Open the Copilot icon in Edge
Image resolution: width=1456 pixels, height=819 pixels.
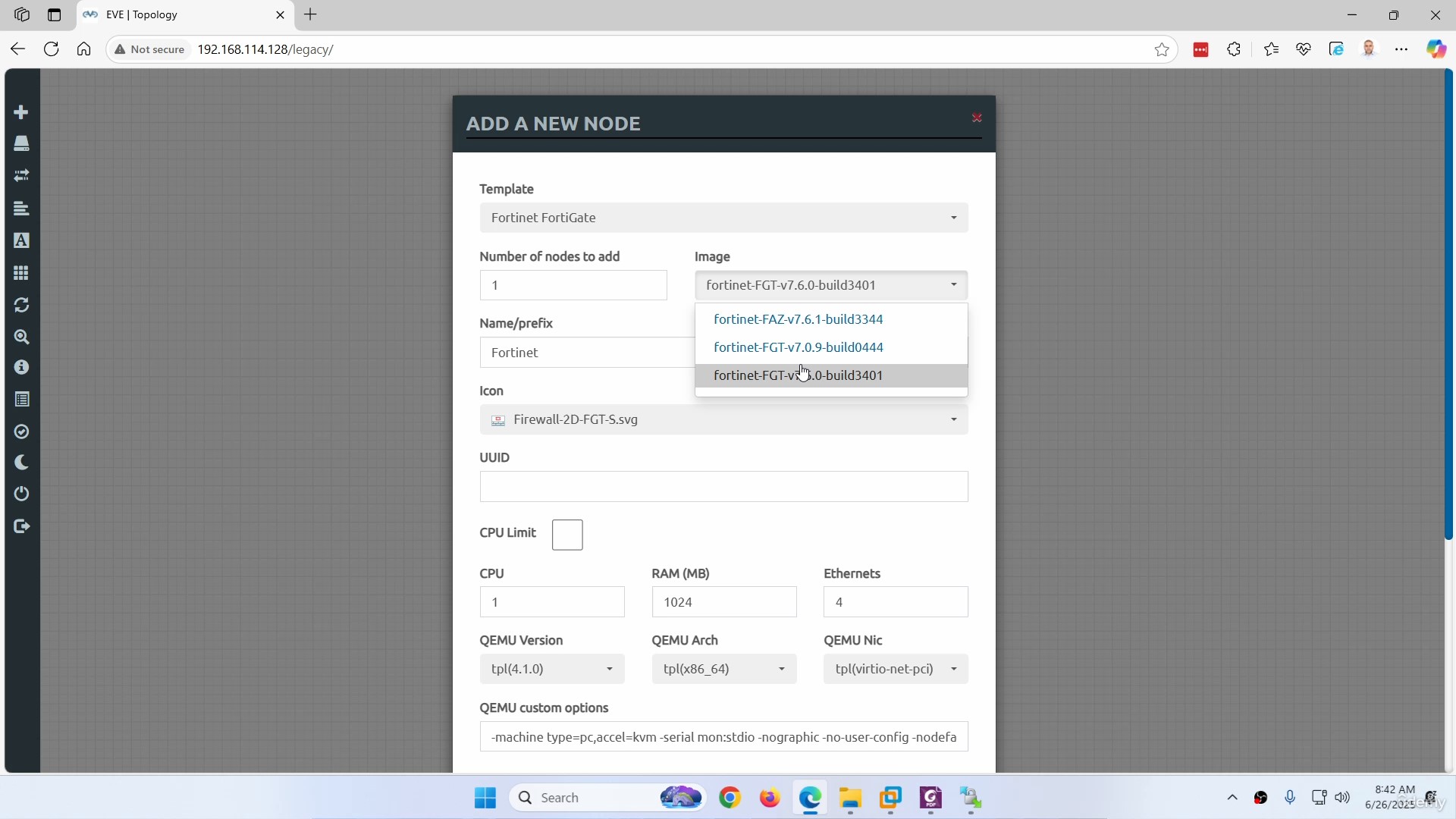coord(1436,49)
